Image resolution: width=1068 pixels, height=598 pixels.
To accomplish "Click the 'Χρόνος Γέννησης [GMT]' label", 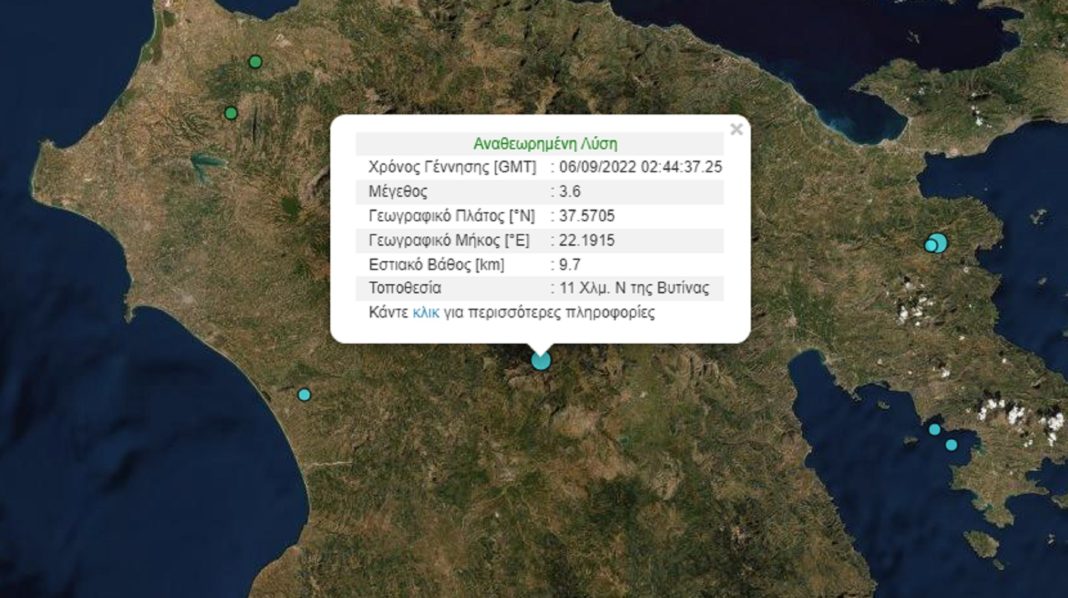I will click(453, 167).
